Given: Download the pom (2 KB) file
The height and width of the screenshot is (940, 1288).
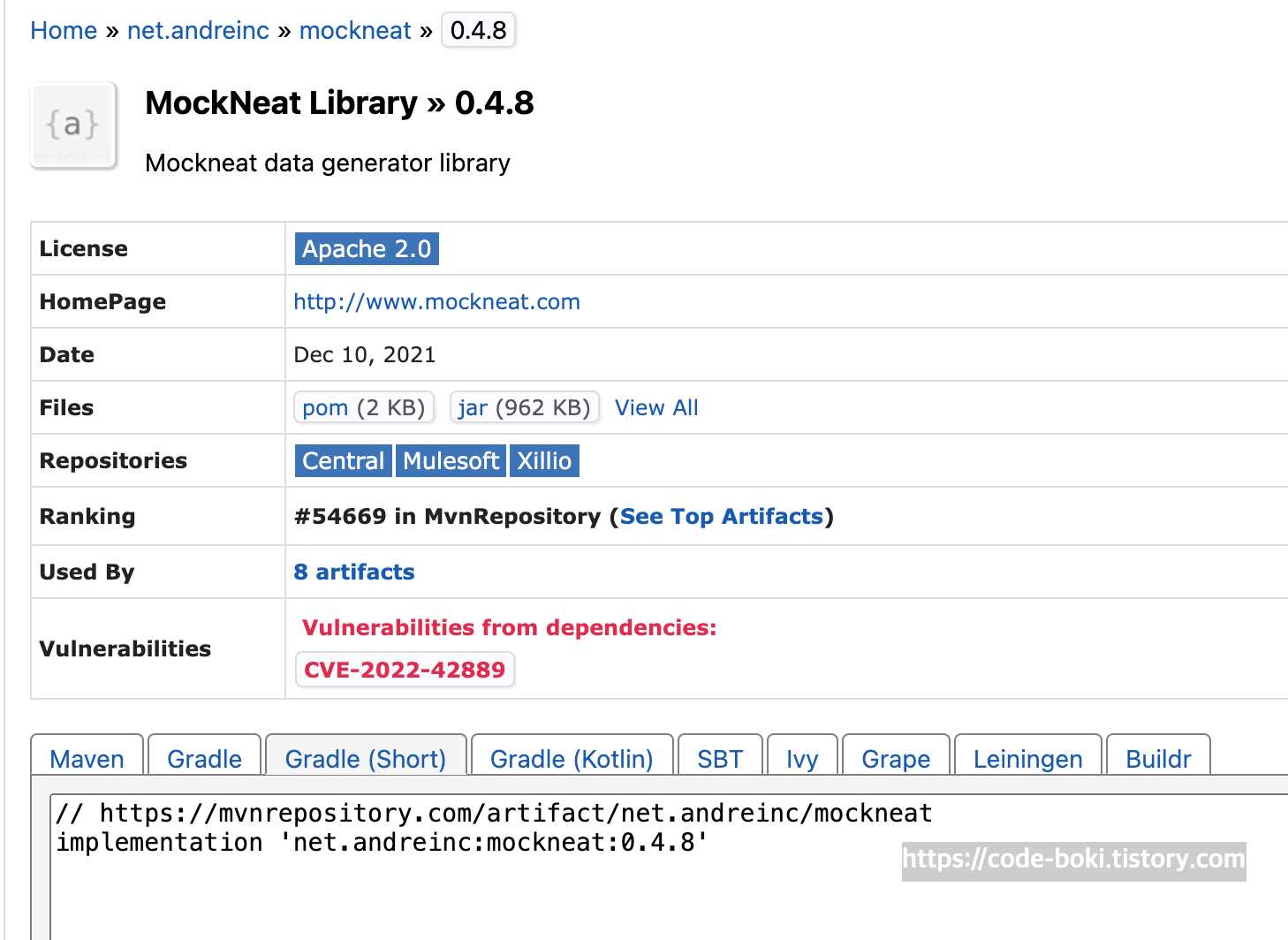Looking at the screenshot, I should click(364, 407).
